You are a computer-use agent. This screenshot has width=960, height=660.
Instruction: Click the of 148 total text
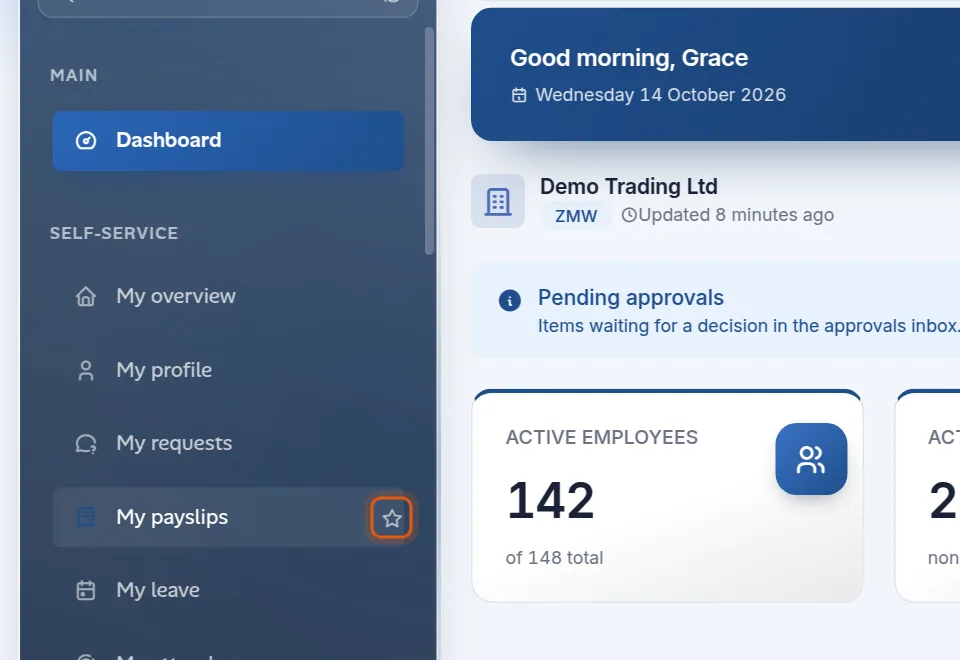coord(554,558)
